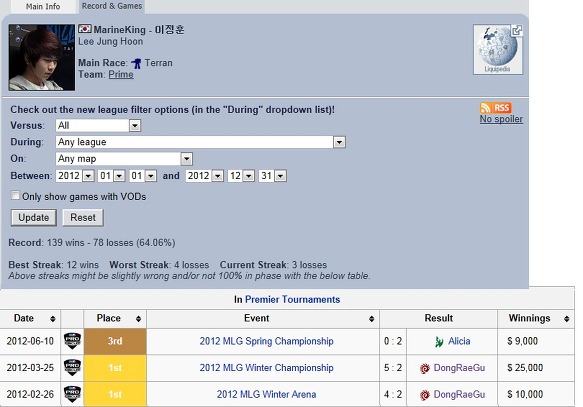
Task: Open the end month dropdown showing 12
Action: pyautogui.click(x=241, y=175)
